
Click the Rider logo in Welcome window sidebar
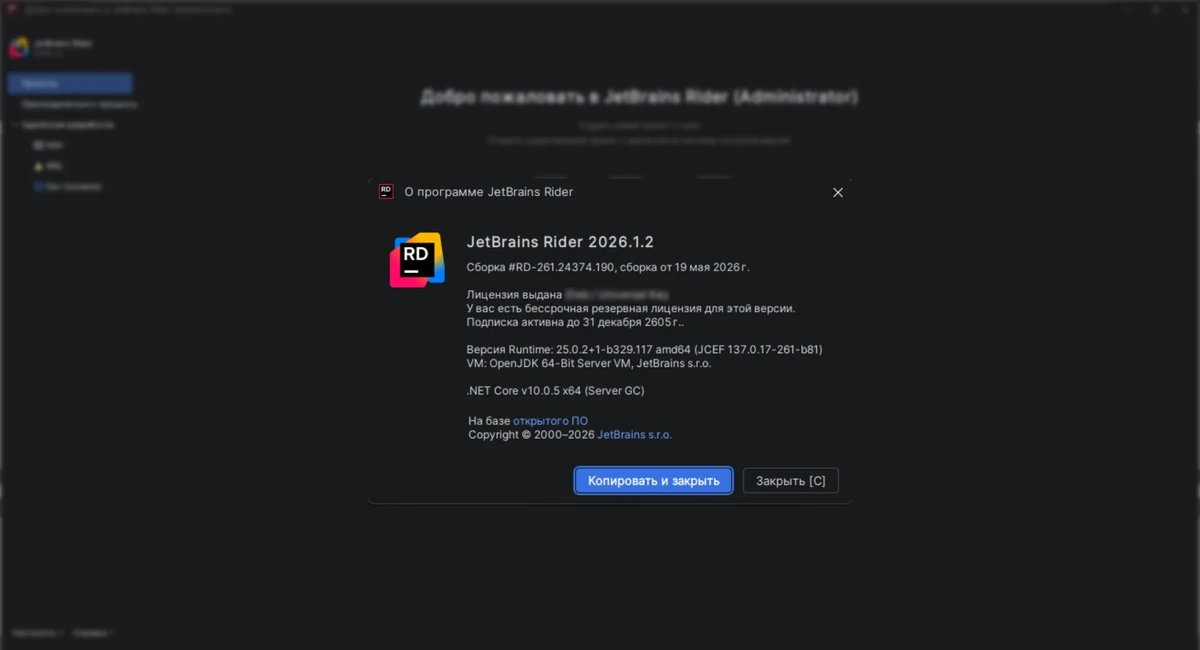(x=19, y=47)
